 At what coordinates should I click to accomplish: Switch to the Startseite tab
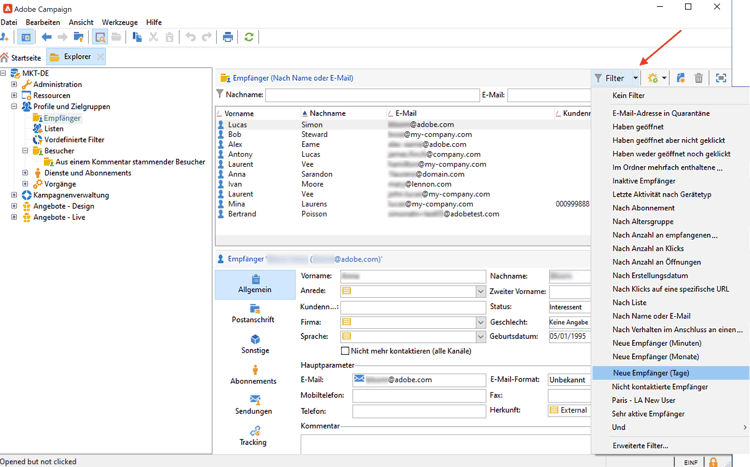(x=21, y=58)
